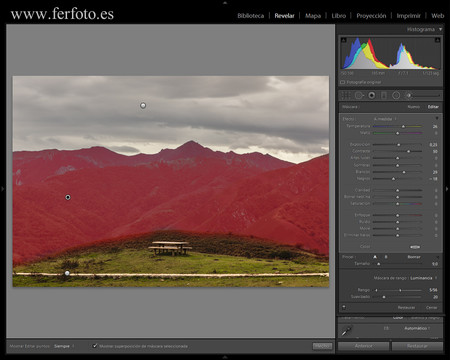Toggle the mask panel on/off switch
The height and width of the screenshot is (360, 450).
pyautogui.click(x=344, y=307)
